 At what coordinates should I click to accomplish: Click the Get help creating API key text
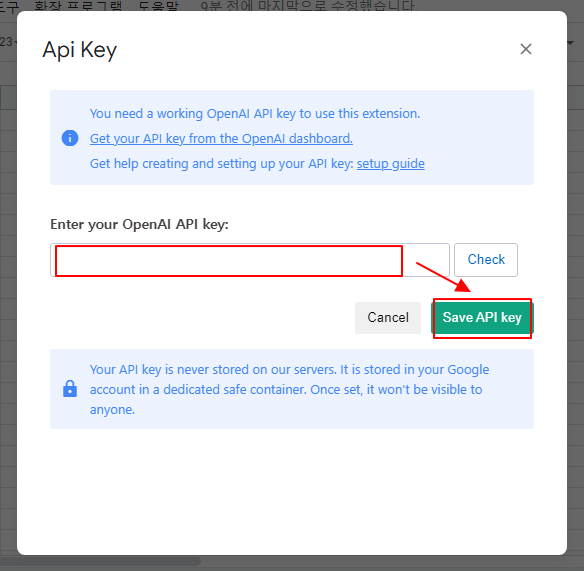coord(222,164)
